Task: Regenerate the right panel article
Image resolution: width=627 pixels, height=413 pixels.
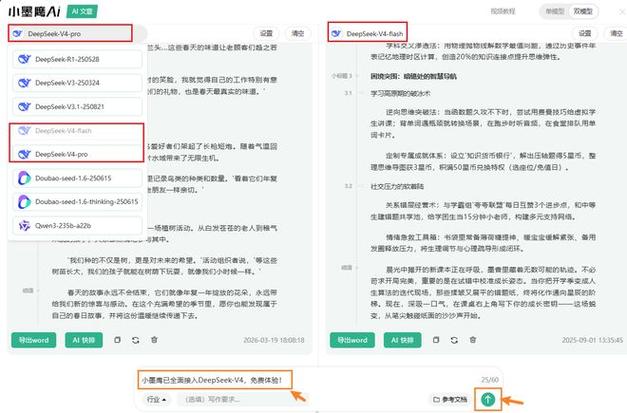Action: point(454,340)
